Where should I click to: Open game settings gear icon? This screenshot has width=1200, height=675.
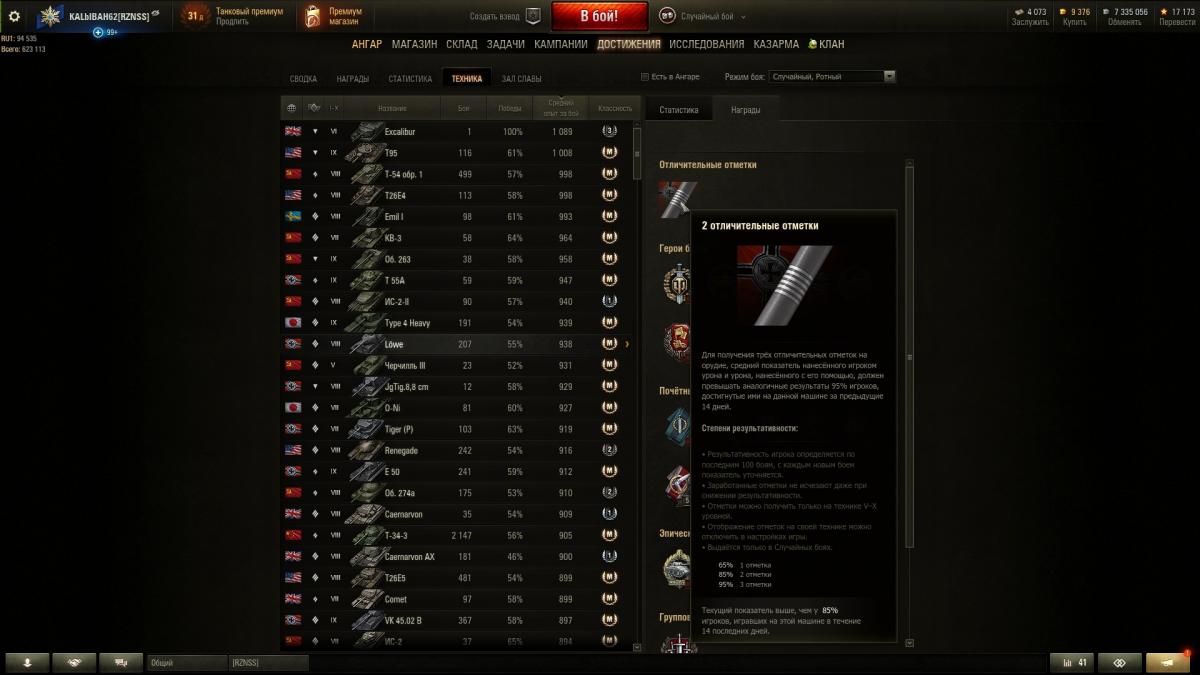tap(14, 16)
